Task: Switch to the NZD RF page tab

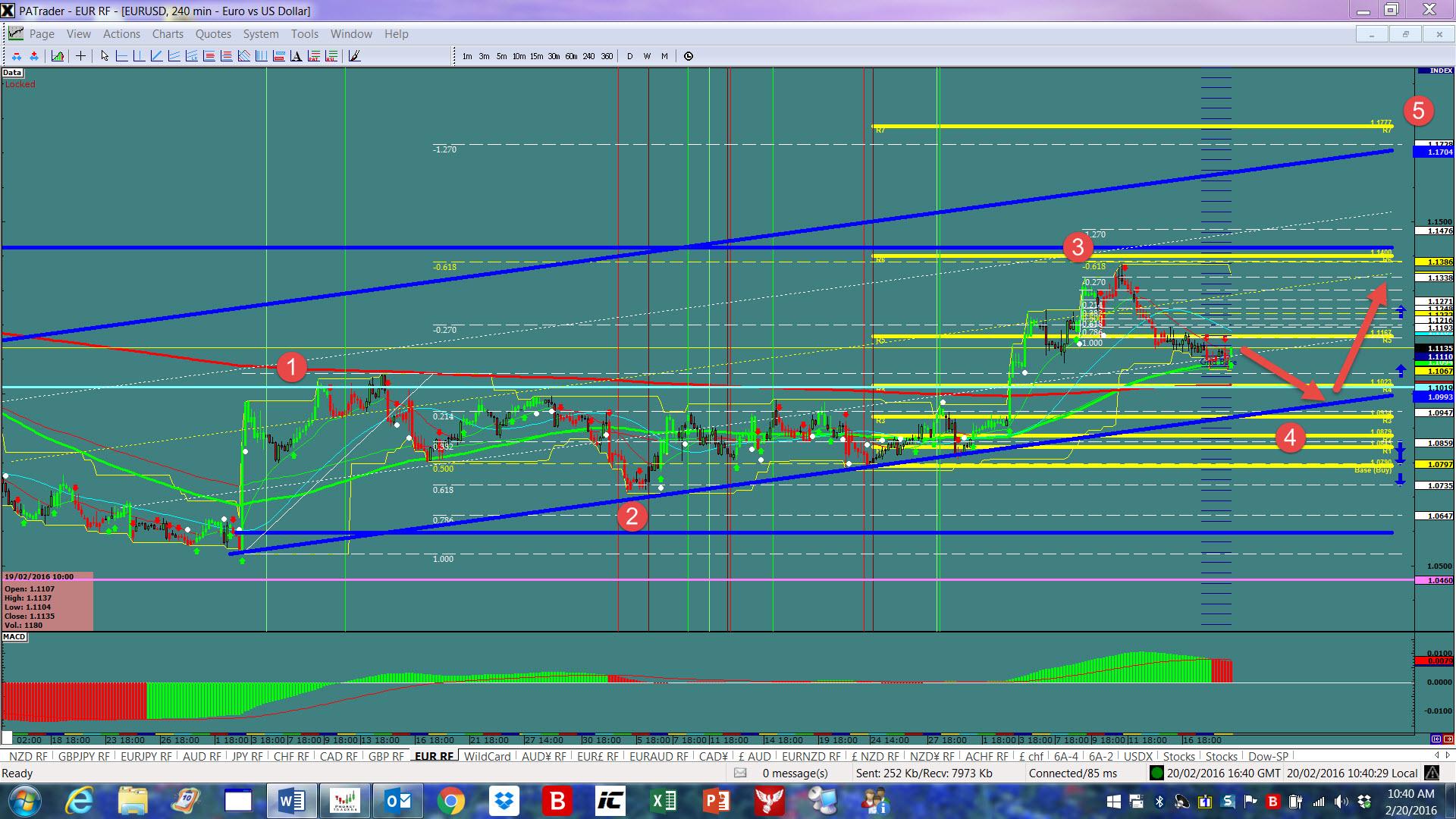Action: 28,756
